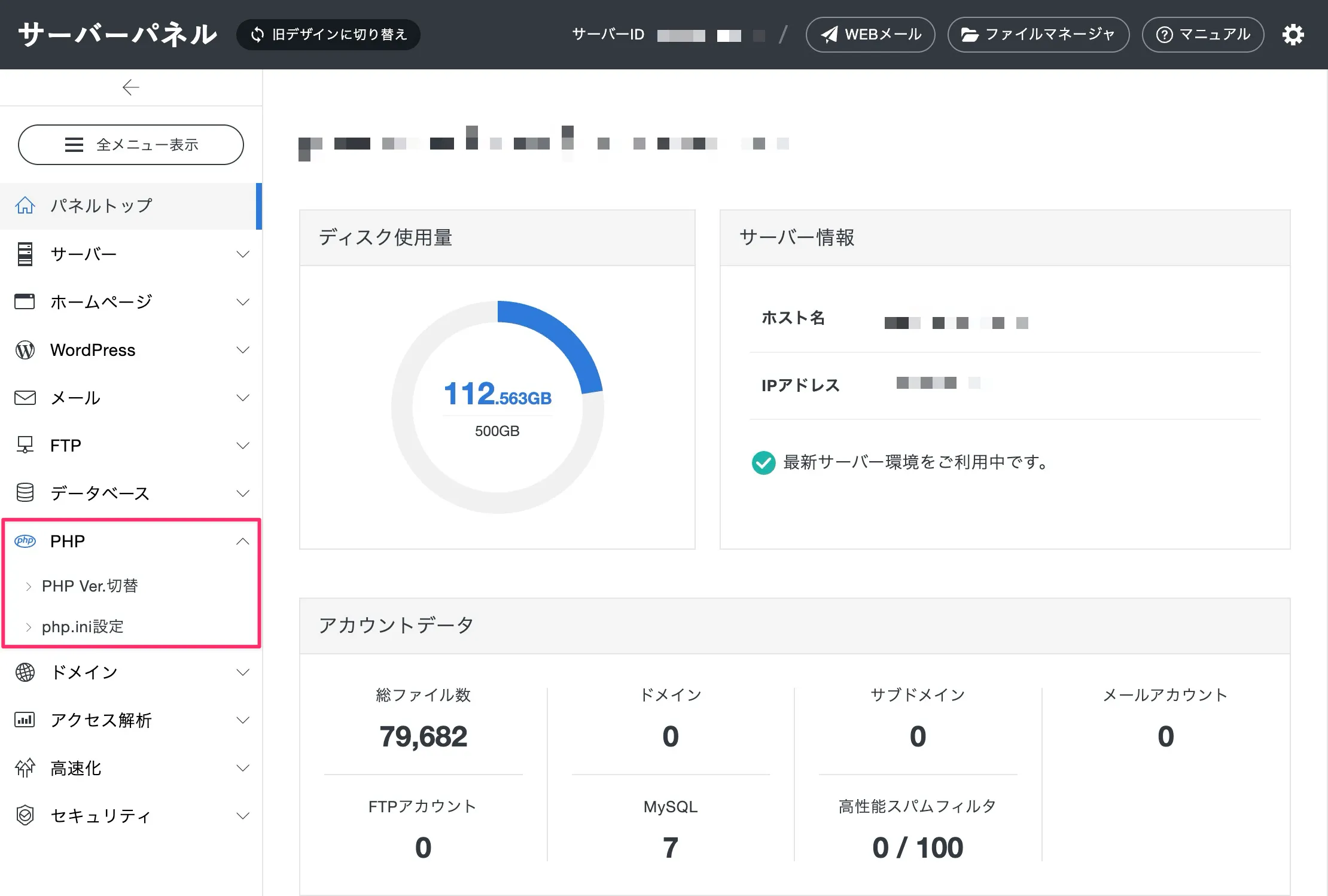Open PHP Ver.切替 submenu item
Image resolution: width=1328 pixels, height=896 pixels.
(x=90, y=586)
